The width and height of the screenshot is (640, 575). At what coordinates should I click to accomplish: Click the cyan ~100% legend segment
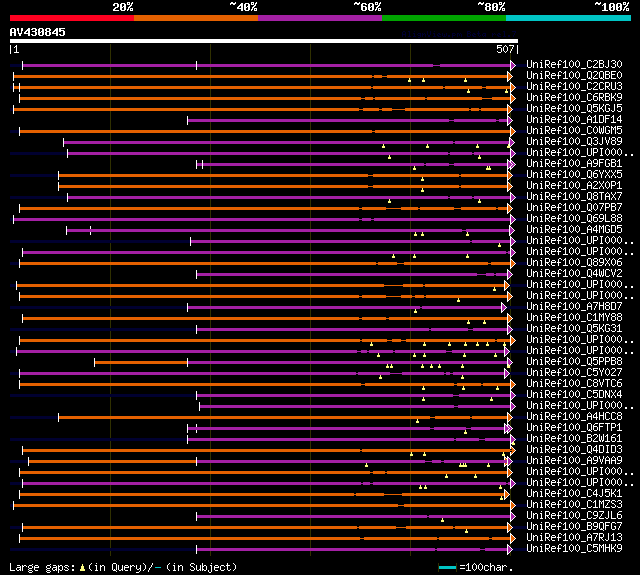pos(569,18)
